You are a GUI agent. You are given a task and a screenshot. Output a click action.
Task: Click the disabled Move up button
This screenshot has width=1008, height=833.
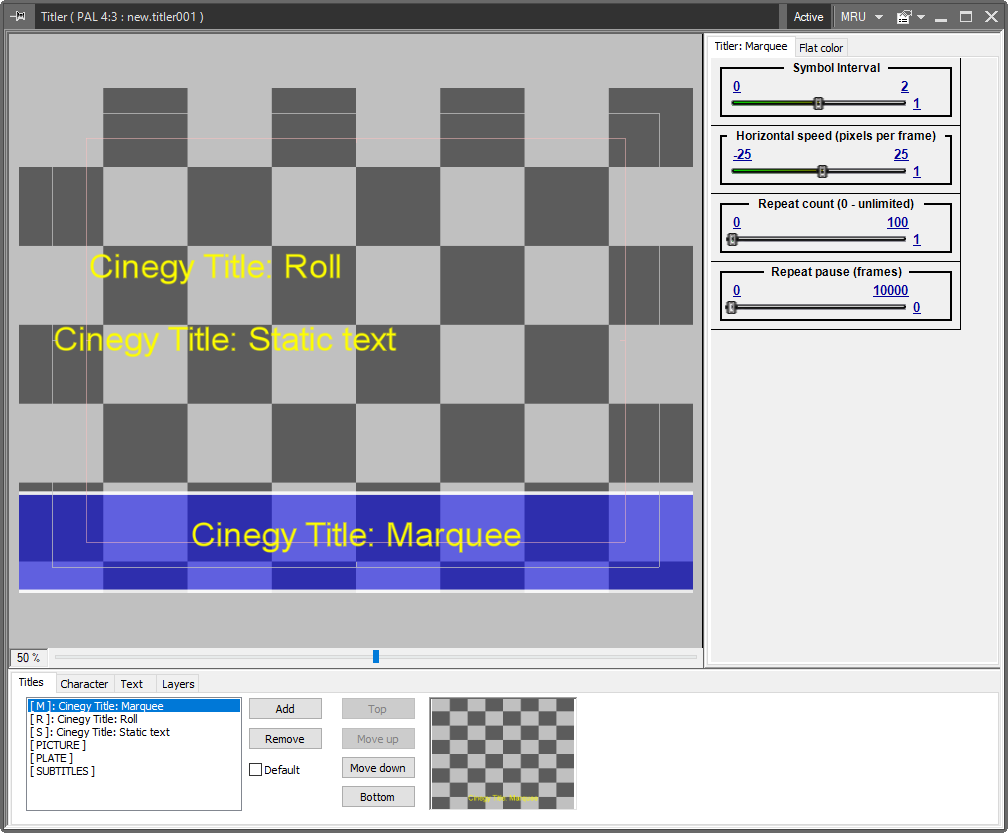(378, 739)
